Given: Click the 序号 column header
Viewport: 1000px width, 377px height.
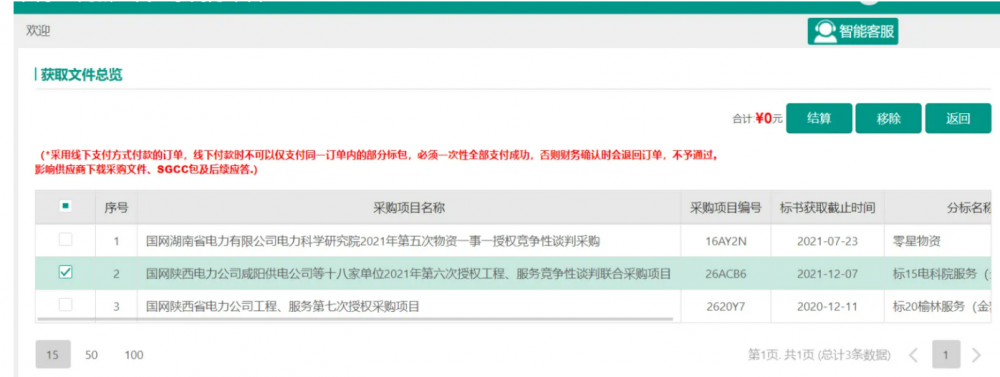Looking at the screenshot, I should tap(116, 207).
